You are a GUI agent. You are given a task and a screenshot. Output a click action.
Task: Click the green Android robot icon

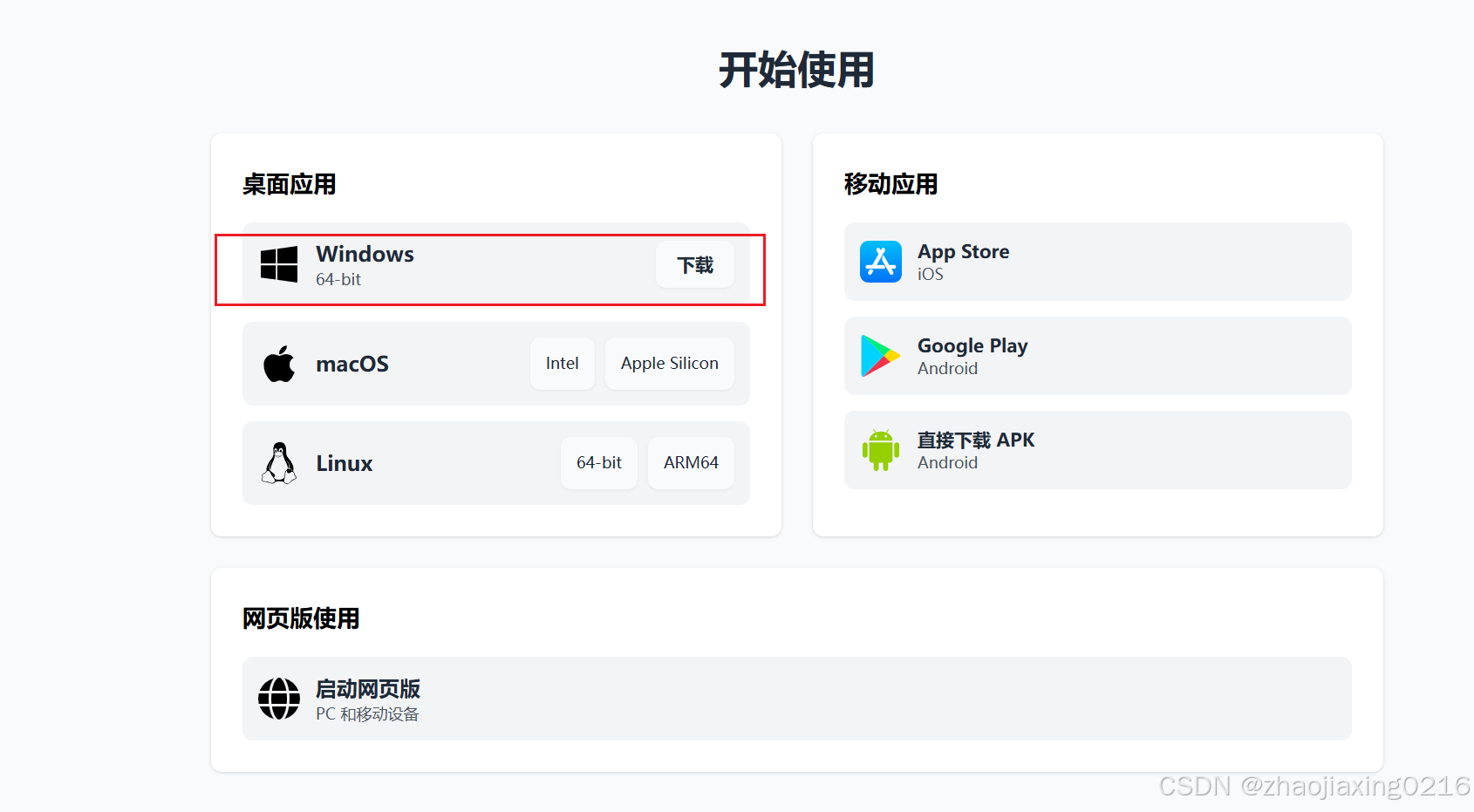pyautogui.click(x=881, y=450)
